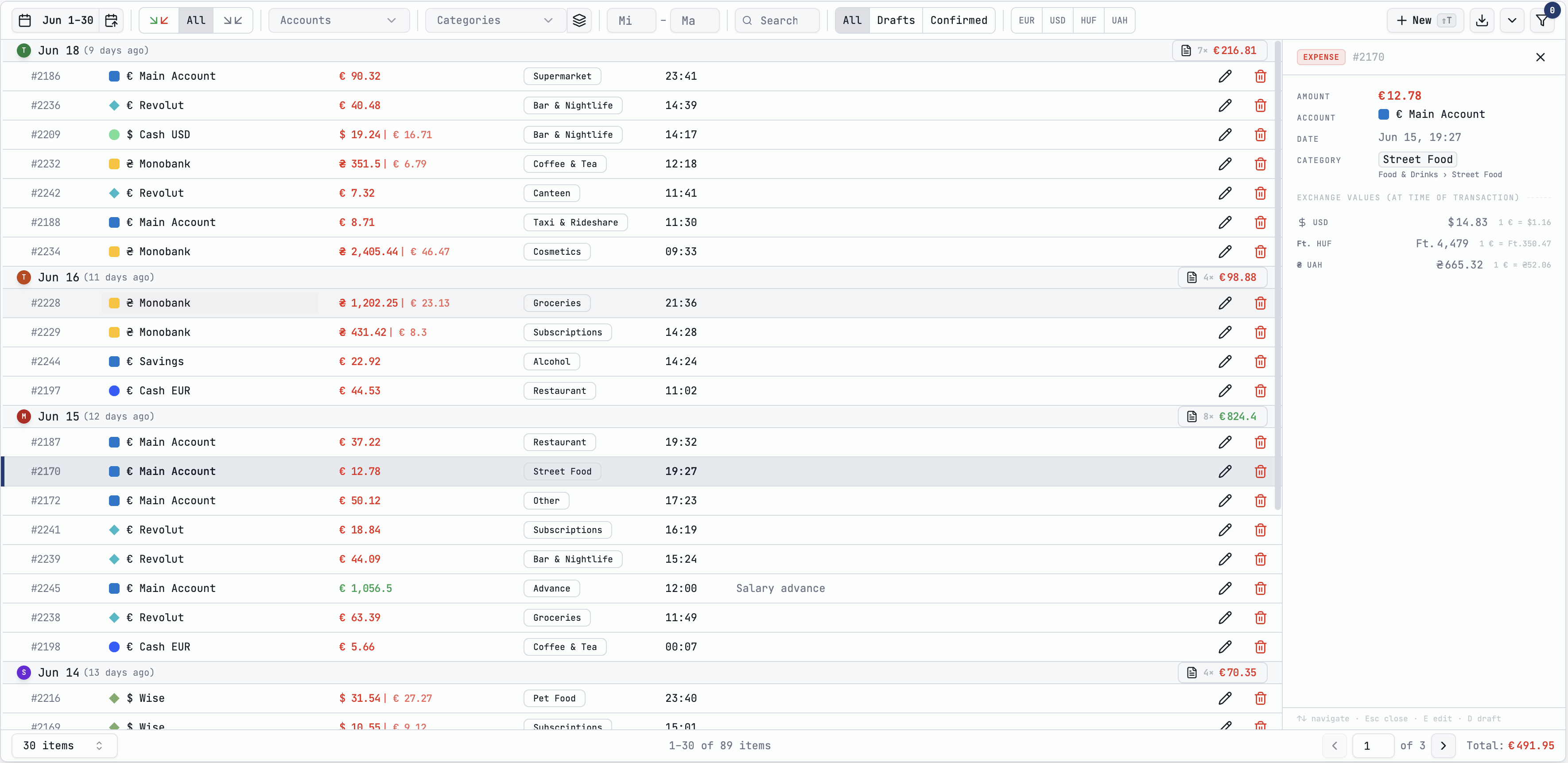The width and height of the screenshot is (1568, 763).
Task: Select the All status tab
Action: click(x=852, y=21)
